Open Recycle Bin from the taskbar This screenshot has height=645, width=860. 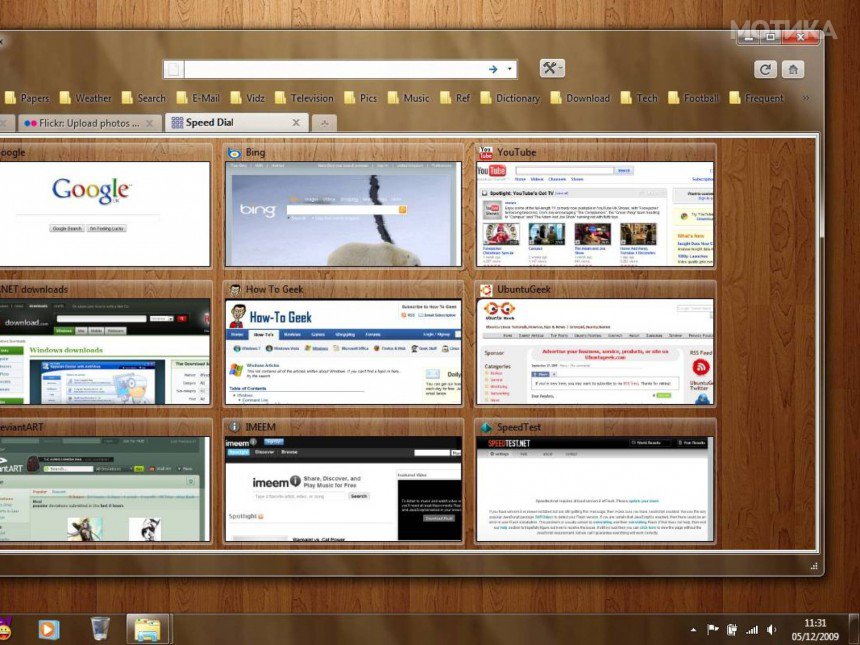click(x=100, y=629)
